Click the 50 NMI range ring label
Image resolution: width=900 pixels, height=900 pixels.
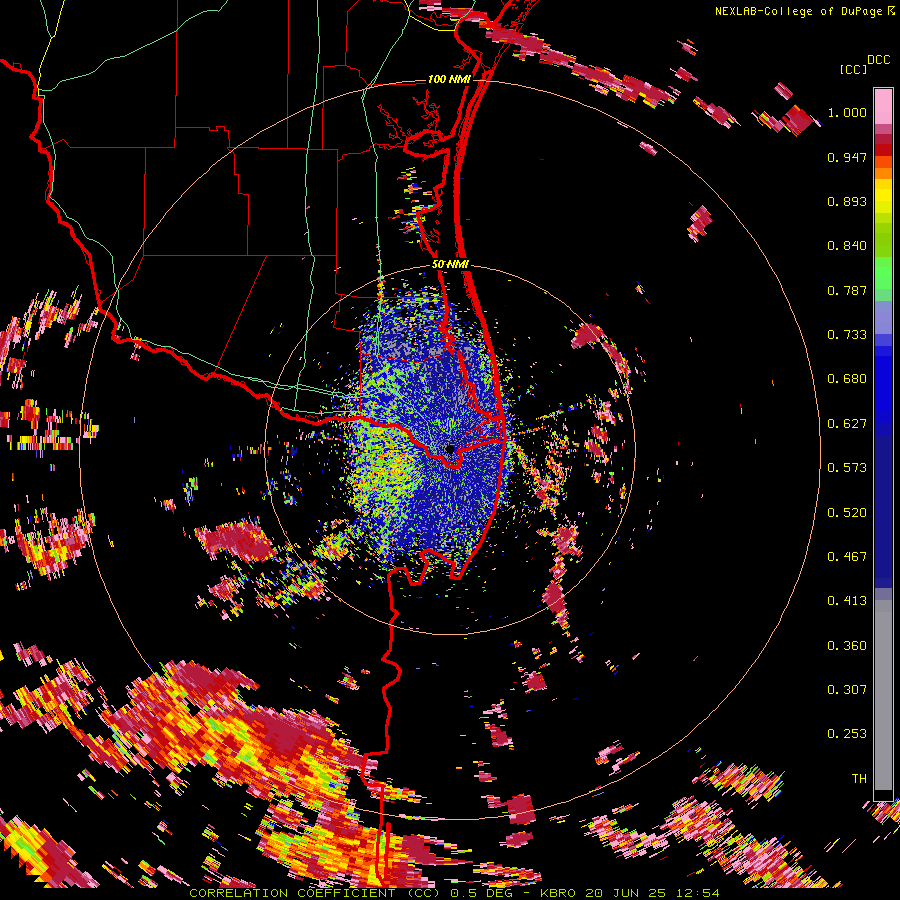point(451,265)
